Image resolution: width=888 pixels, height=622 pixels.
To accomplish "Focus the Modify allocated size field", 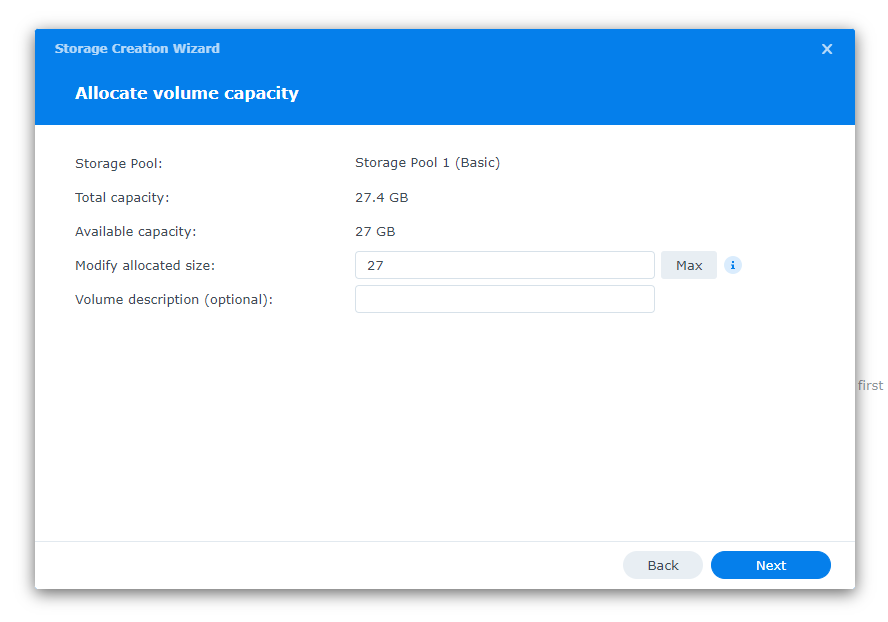I will (504, 265).
